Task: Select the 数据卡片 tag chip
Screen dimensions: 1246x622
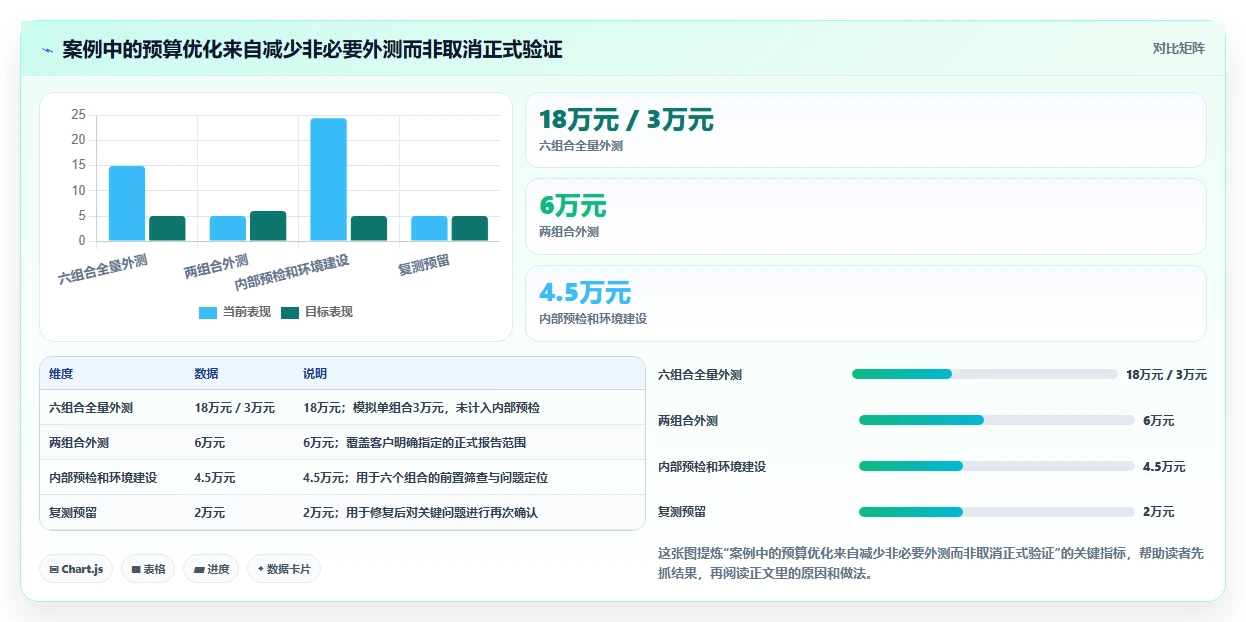Action: click(284, 569)
